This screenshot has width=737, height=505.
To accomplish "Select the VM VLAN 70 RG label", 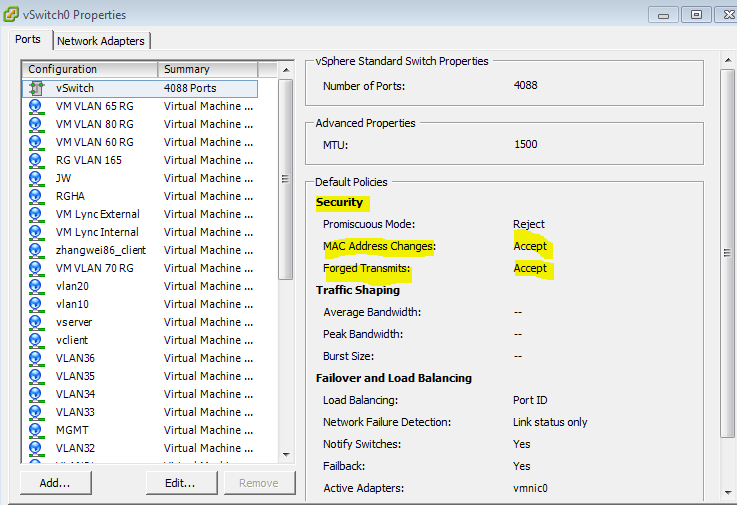I will [94, 268].
